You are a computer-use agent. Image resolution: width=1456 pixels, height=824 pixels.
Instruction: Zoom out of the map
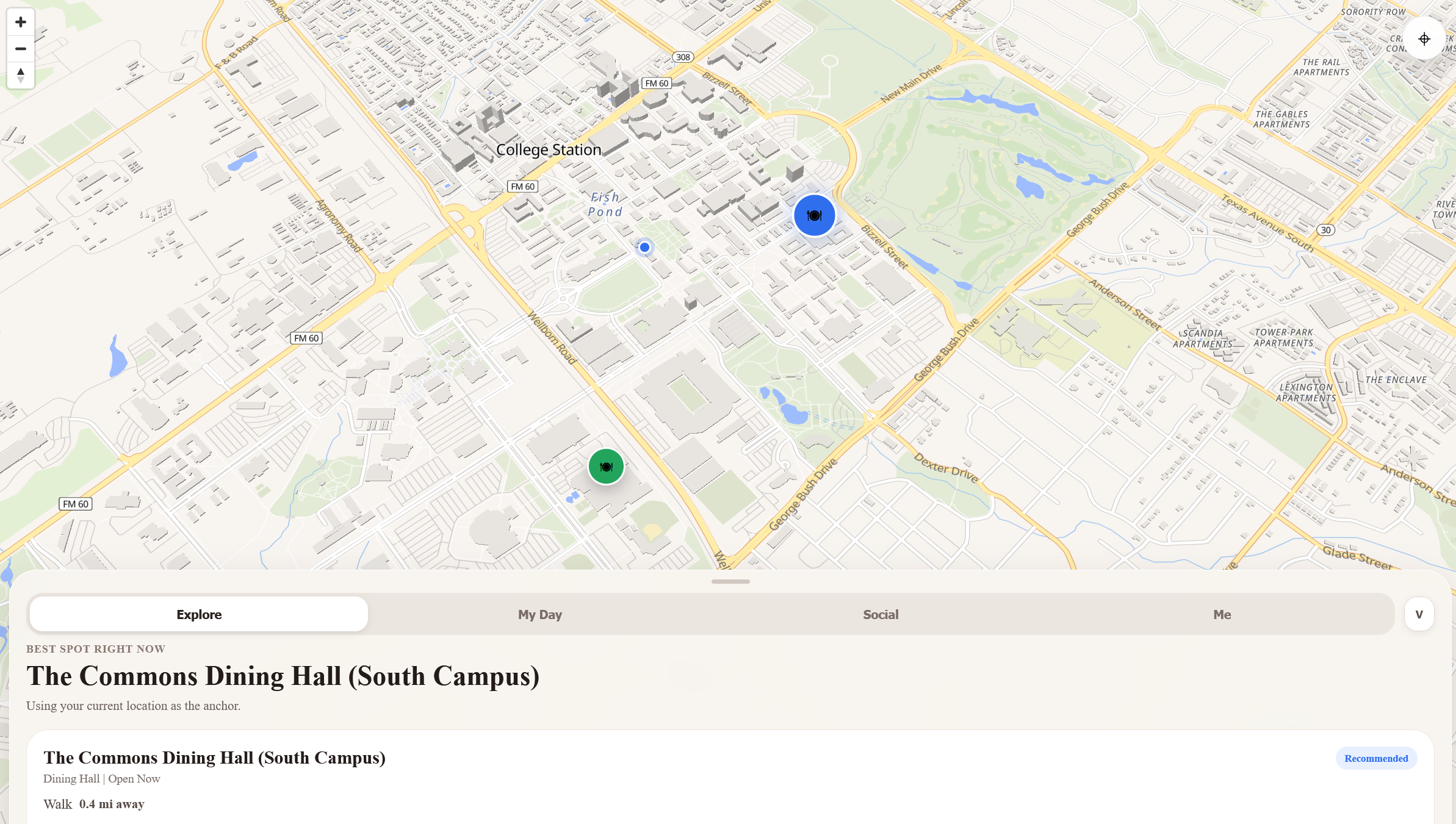(21, 49)
